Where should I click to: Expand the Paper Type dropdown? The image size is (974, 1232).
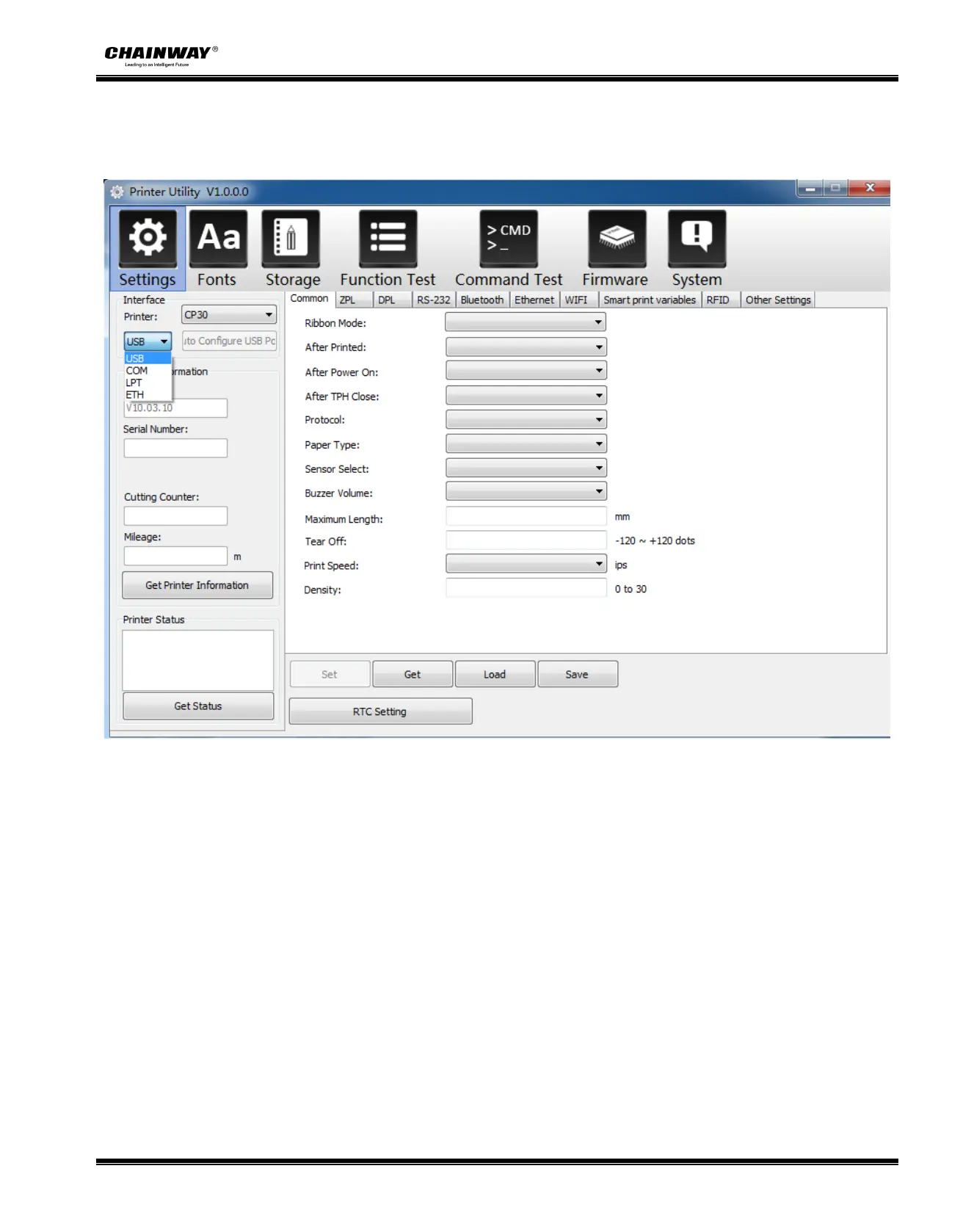(x=526, y=444)
